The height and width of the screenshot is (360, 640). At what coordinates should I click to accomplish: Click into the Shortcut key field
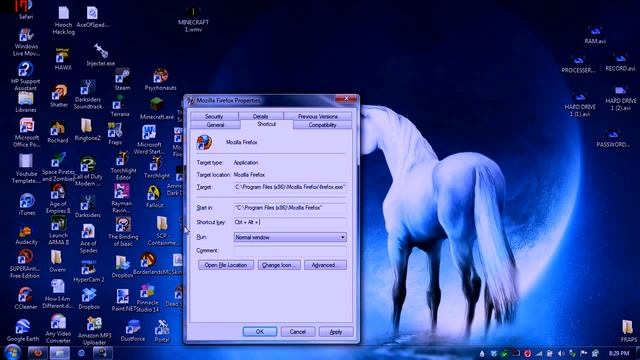click(290, 222)
